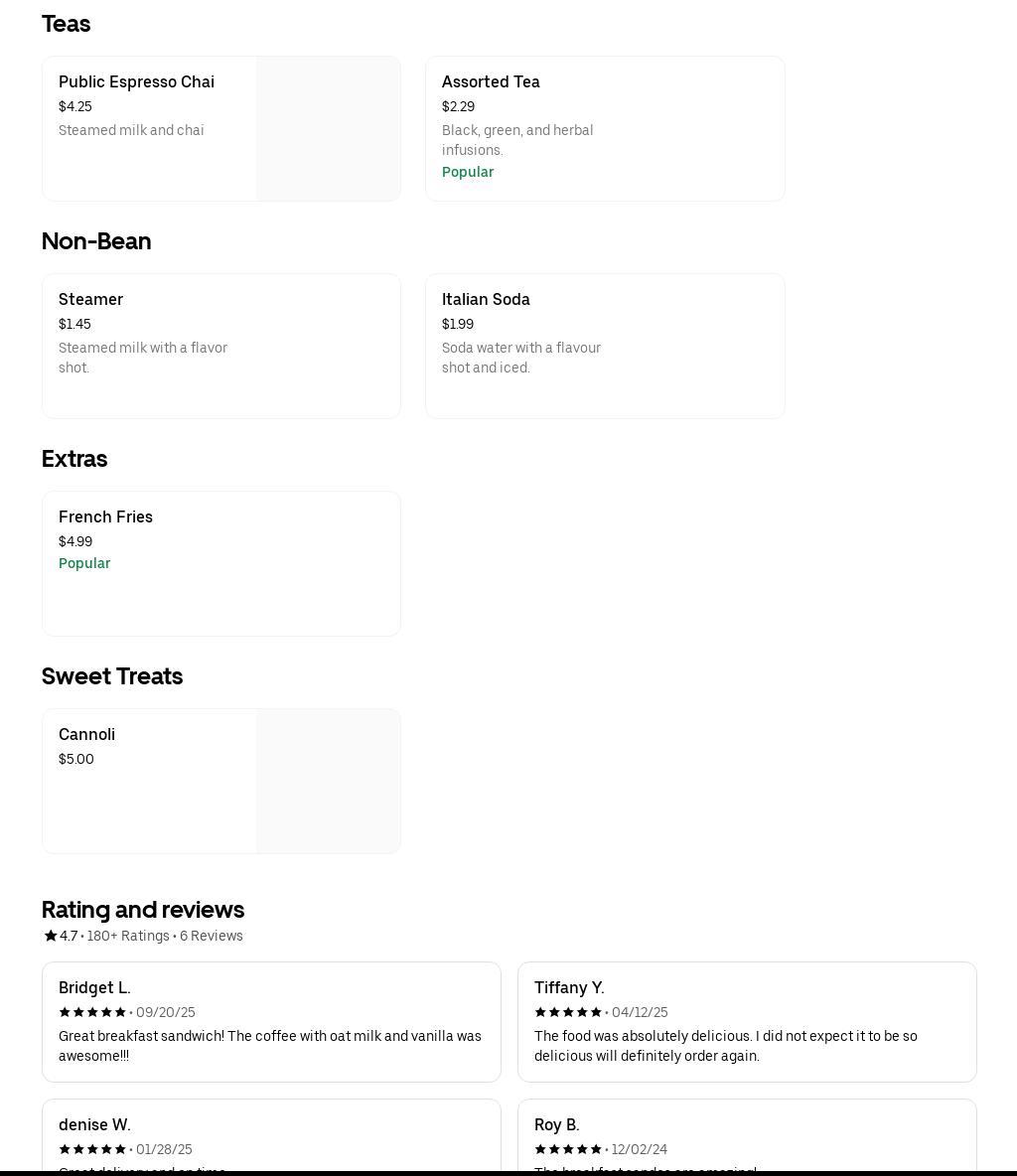1017x1176 pixels.
Task: Click the Sweet Treats section heading
Action: click(112, 676)
